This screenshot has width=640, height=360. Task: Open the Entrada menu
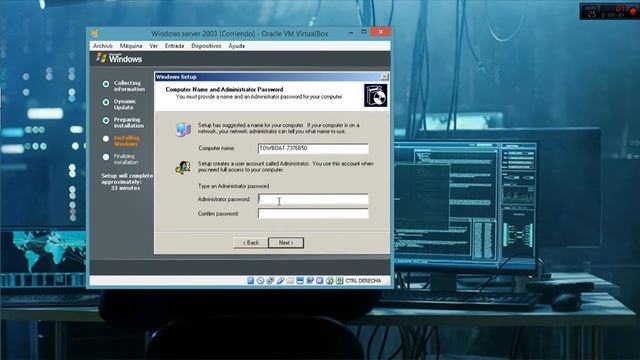[x=174, y=46]
